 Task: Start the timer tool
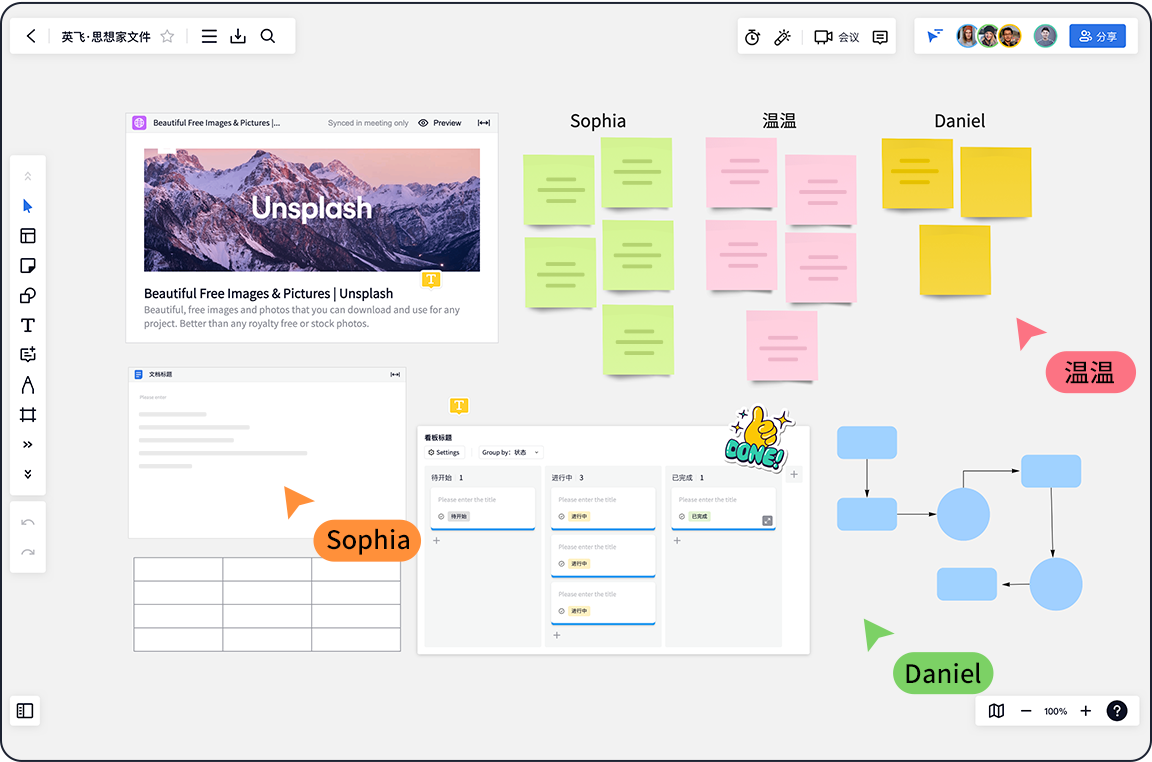pyautogui.click(x=752, y=37)
